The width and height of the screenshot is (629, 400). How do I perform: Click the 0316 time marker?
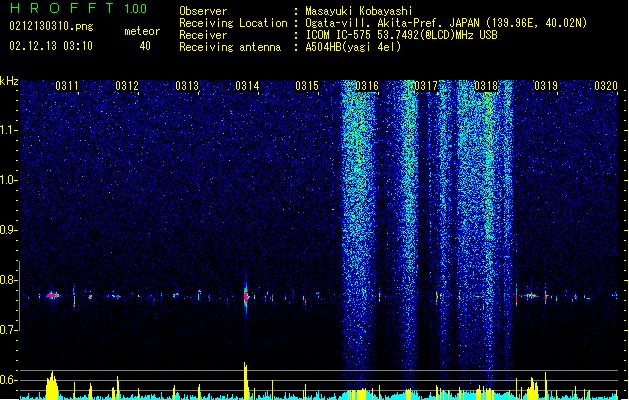(367, 86)
